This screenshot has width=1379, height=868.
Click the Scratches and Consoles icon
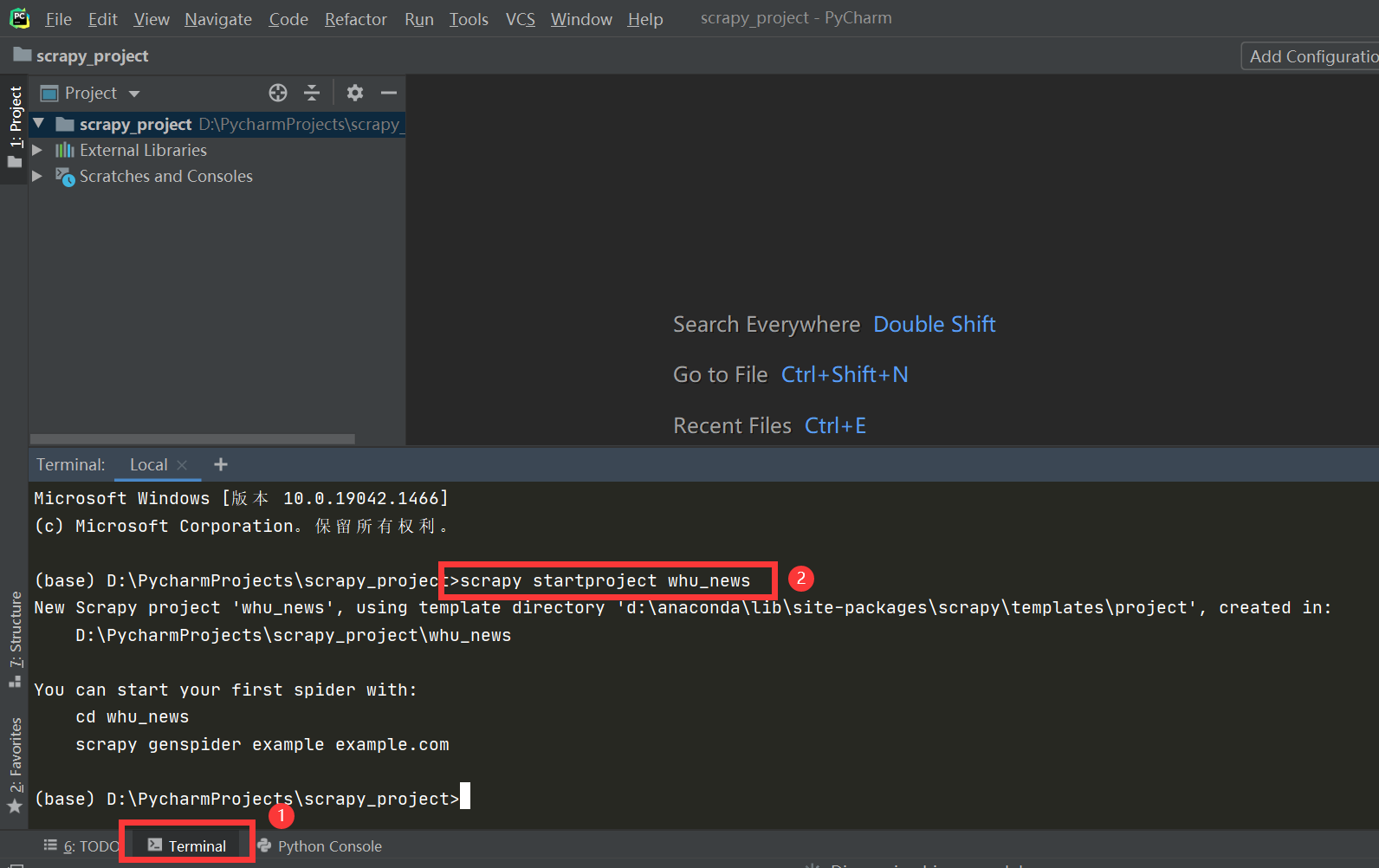tap(65, 177)
